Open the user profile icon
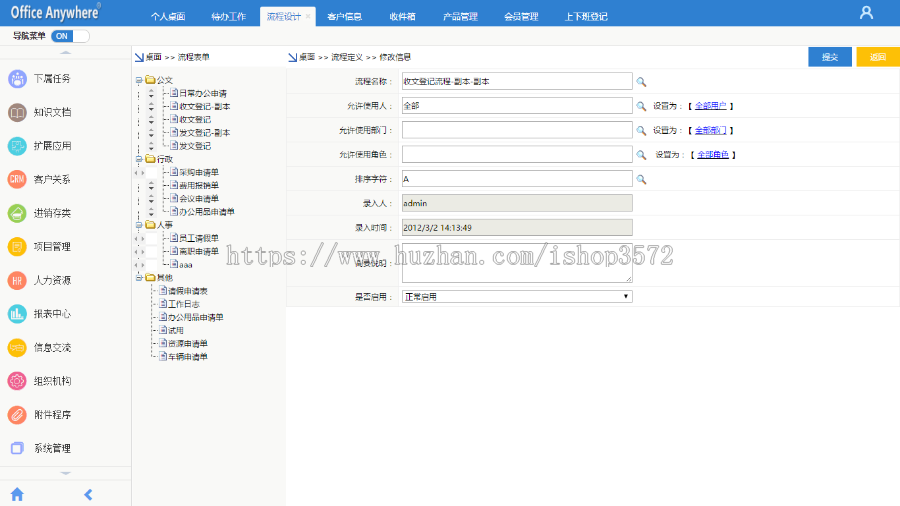 866,13
